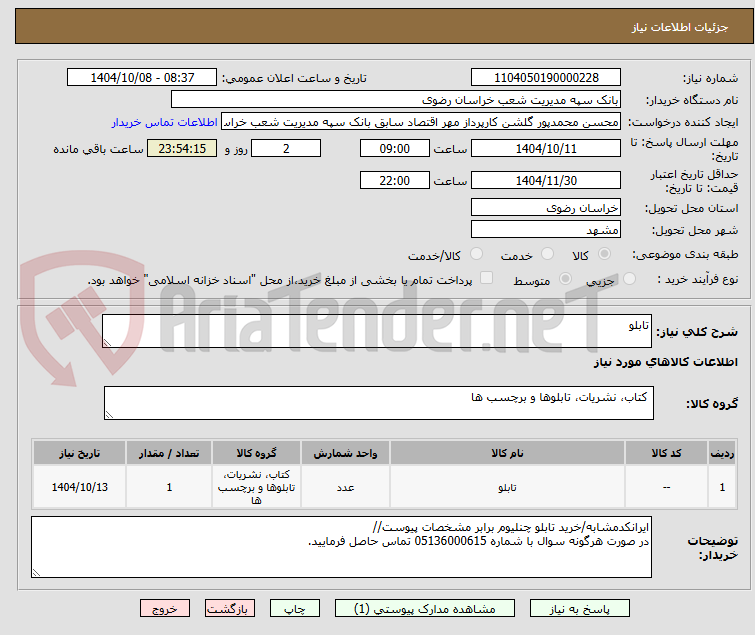Viewport: 755px width, 635px height.
Task: Select the 'جزیی' purchase type radio
Action: pyautogui.click(x=629, y=279)
